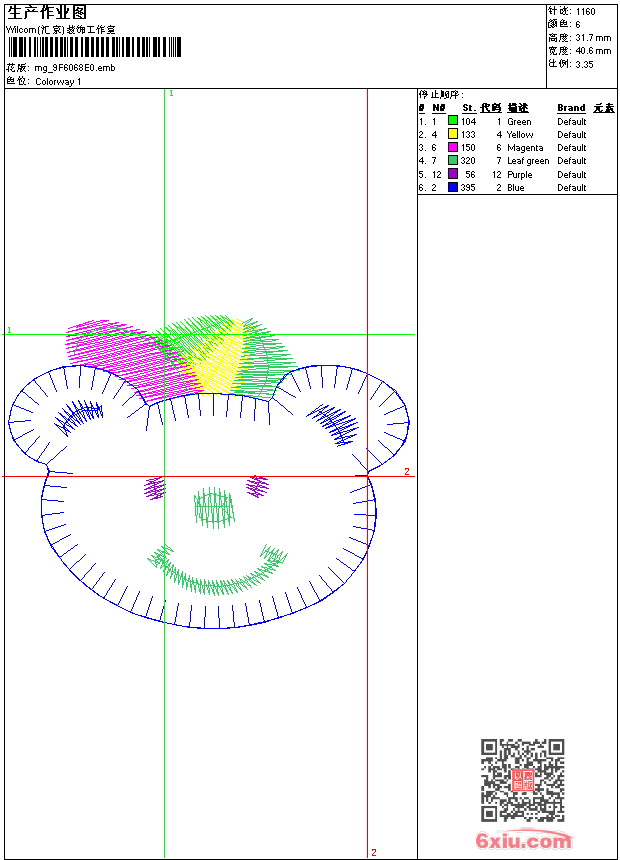Viewport: 620px width, 860px height.
Task: Select the Yellow description cell
Action: (x=520, y=134)
